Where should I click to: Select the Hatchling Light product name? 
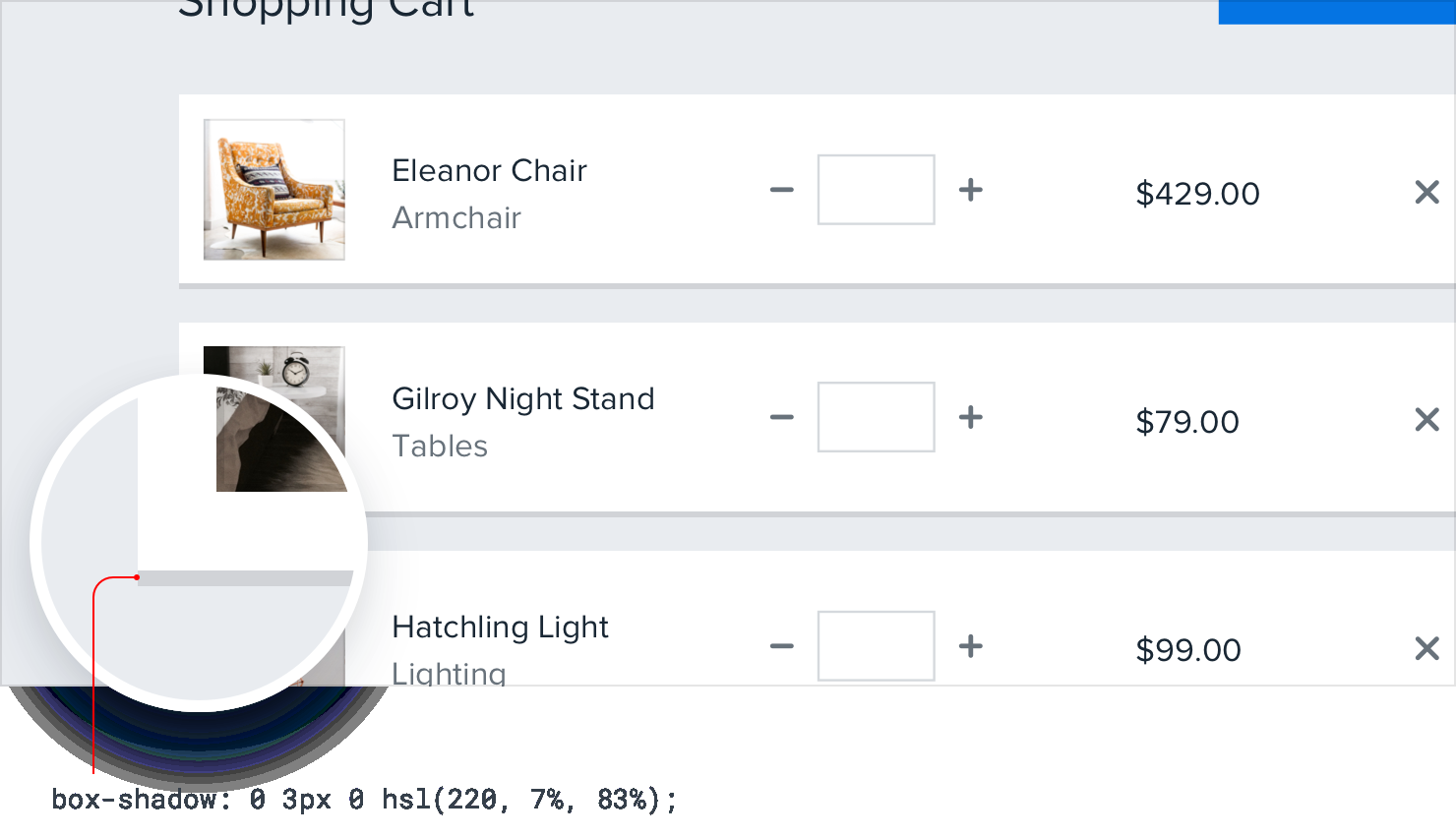click(500, 628)
